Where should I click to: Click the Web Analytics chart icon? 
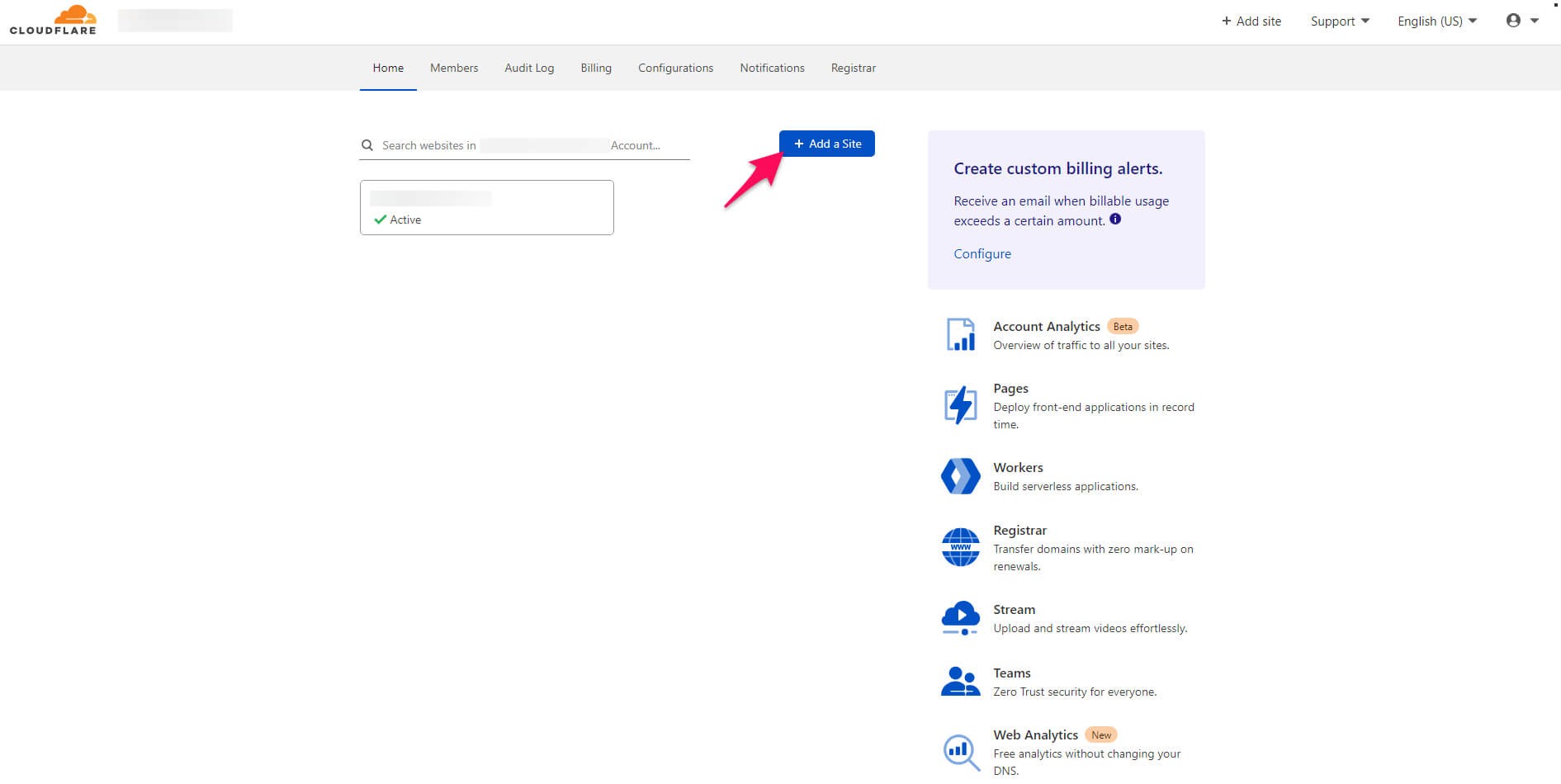960,751
